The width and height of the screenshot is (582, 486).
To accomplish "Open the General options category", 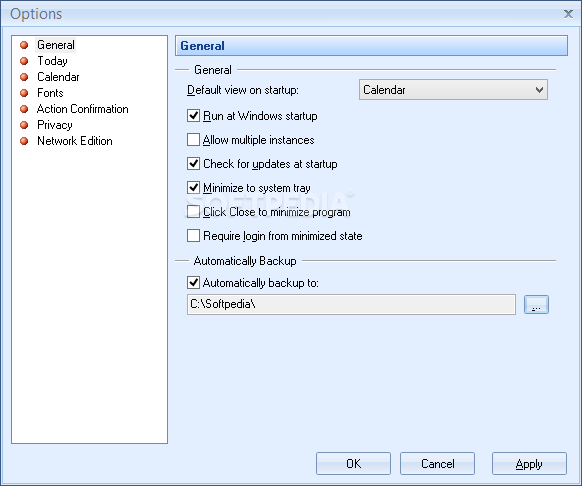I will 56,45.
